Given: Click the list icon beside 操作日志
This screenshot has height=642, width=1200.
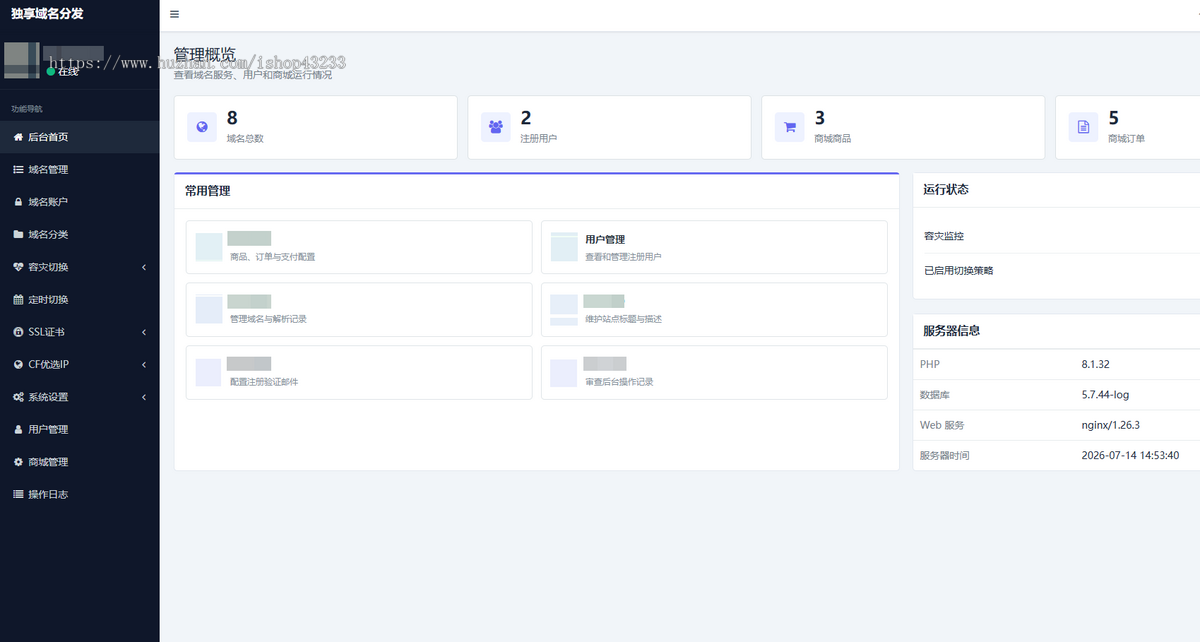Looking at the screenshot, I should 18,495.
